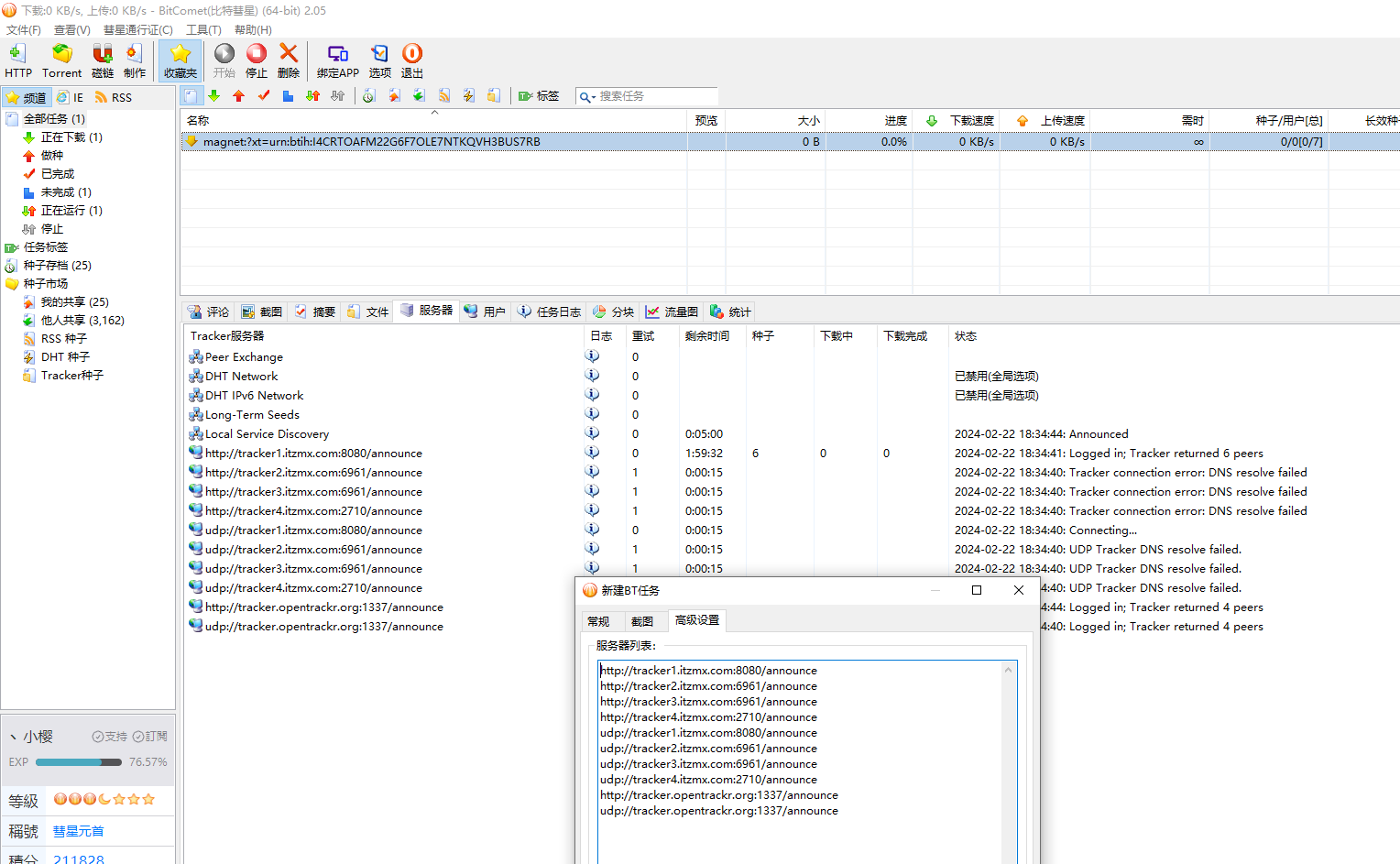Open the 评论 comments tab
Image resolution: width=1400 pixels, height=864 pixels.
[208, 312]
